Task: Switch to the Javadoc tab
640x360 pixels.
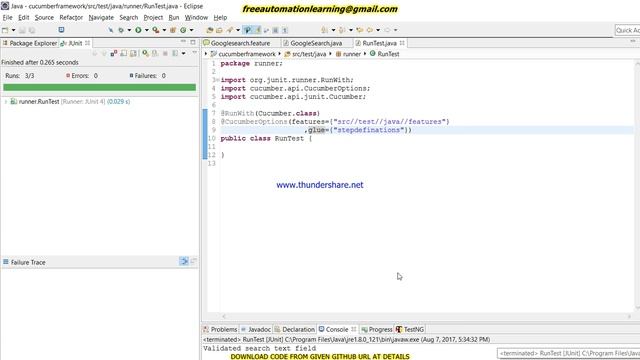Action: 256,329
